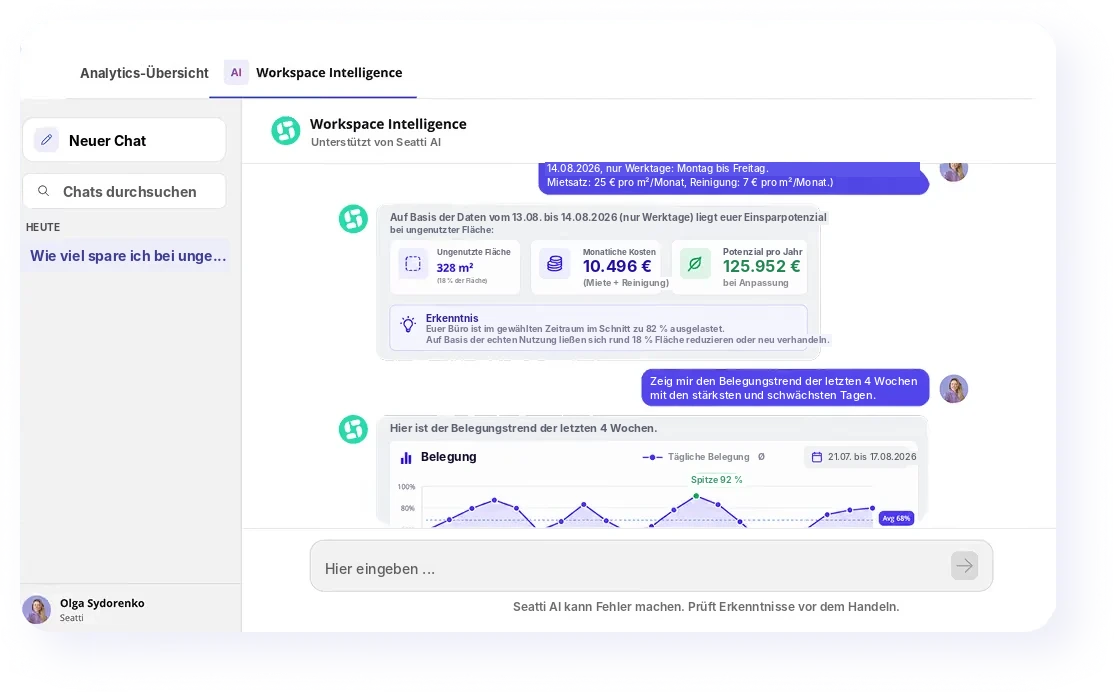Viewport: 1116px width, 692px height.
Task: Click the Ungenutzte Fläche dashed-square icon
Action: [413, 264]
